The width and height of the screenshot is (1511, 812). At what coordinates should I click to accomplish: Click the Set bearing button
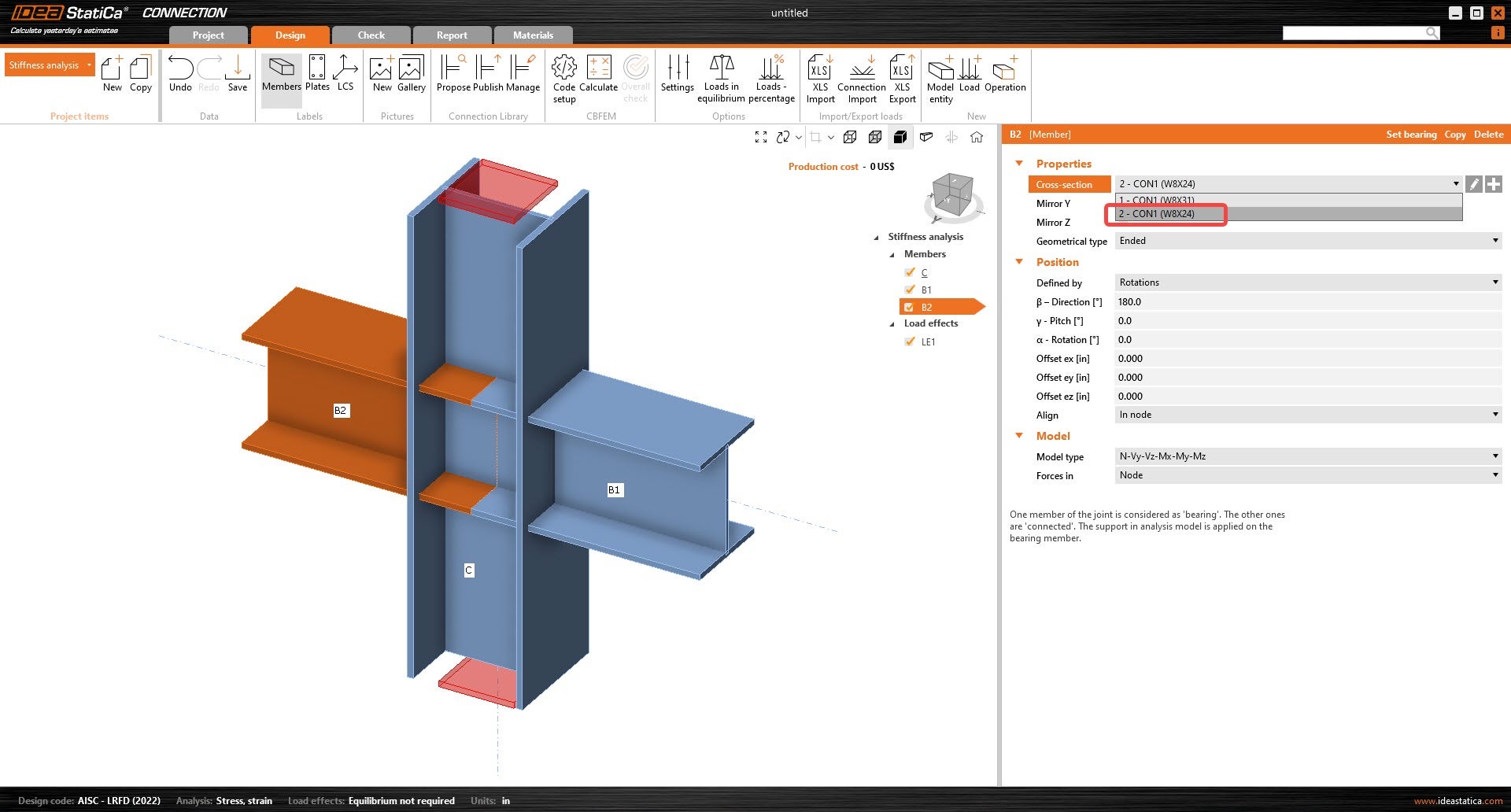(x=1410, y=135)
